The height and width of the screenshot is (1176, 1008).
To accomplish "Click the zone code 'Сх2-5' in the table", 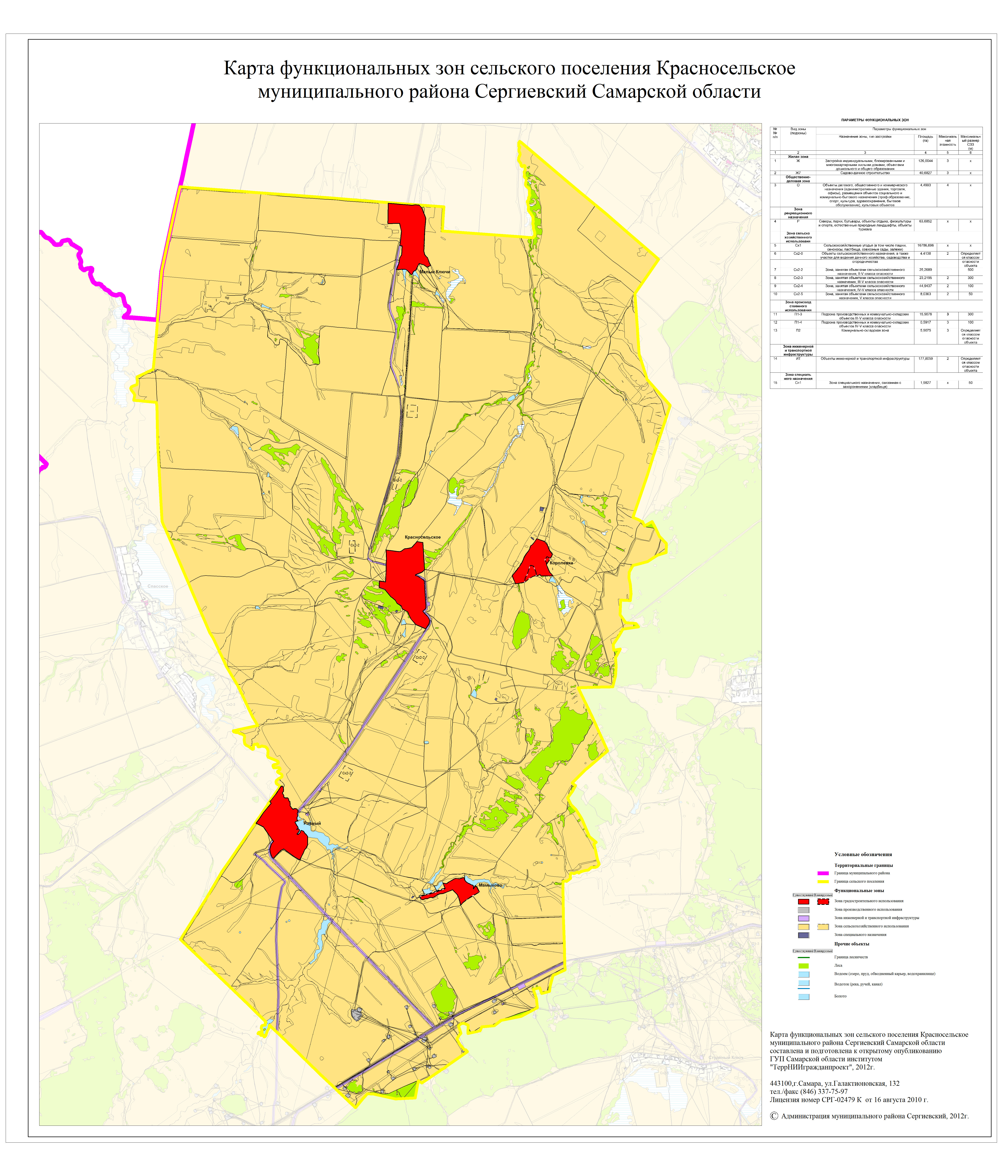I will (x=798, y=294).
